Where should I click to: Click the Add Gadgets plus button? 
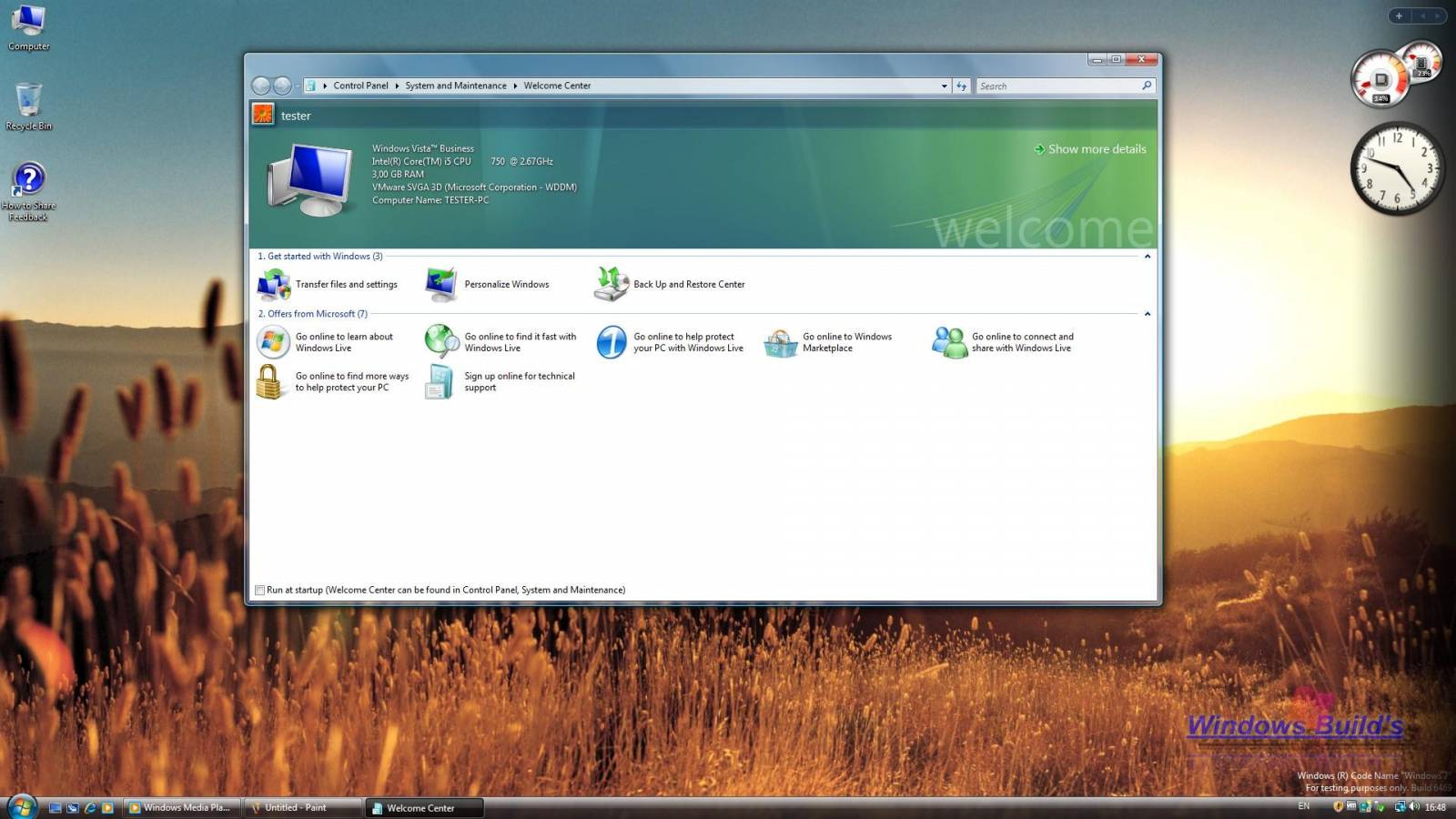point(1400,15)
